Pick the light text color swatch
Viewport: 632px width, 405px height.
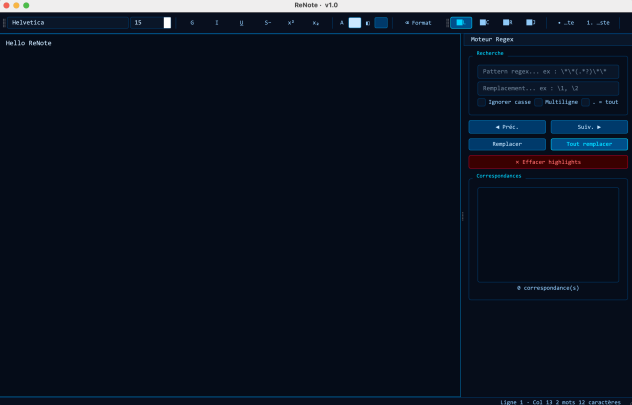[355, 22]
